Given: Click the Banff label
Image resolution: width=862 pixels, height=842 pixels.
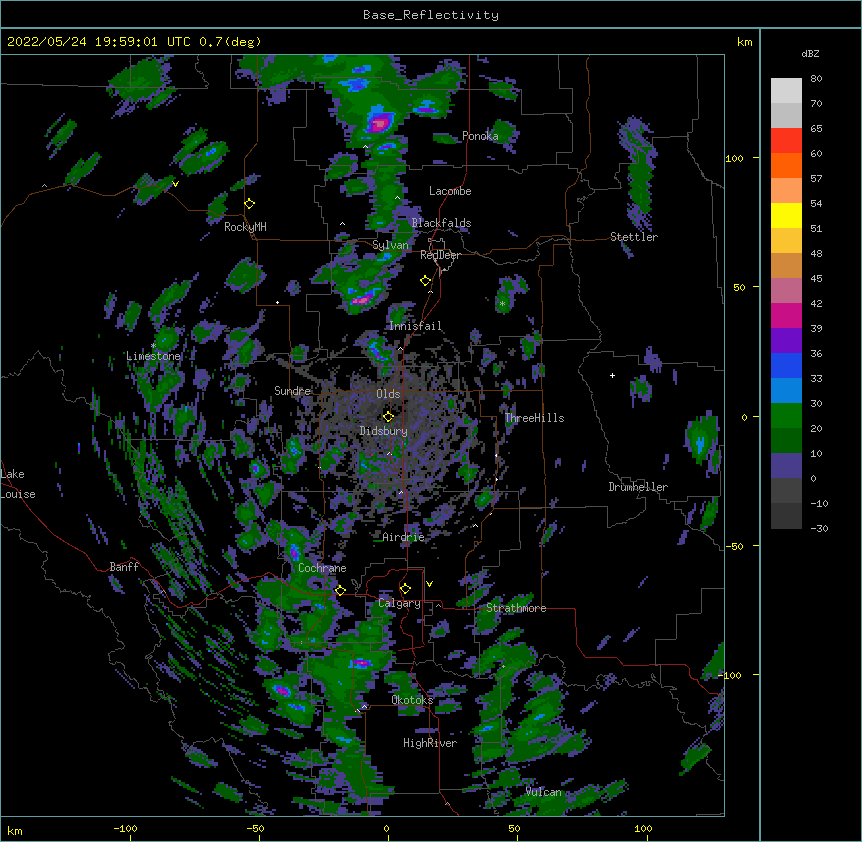Looking at the screenshot, I should pyautogui.click(x=124, y=567).
